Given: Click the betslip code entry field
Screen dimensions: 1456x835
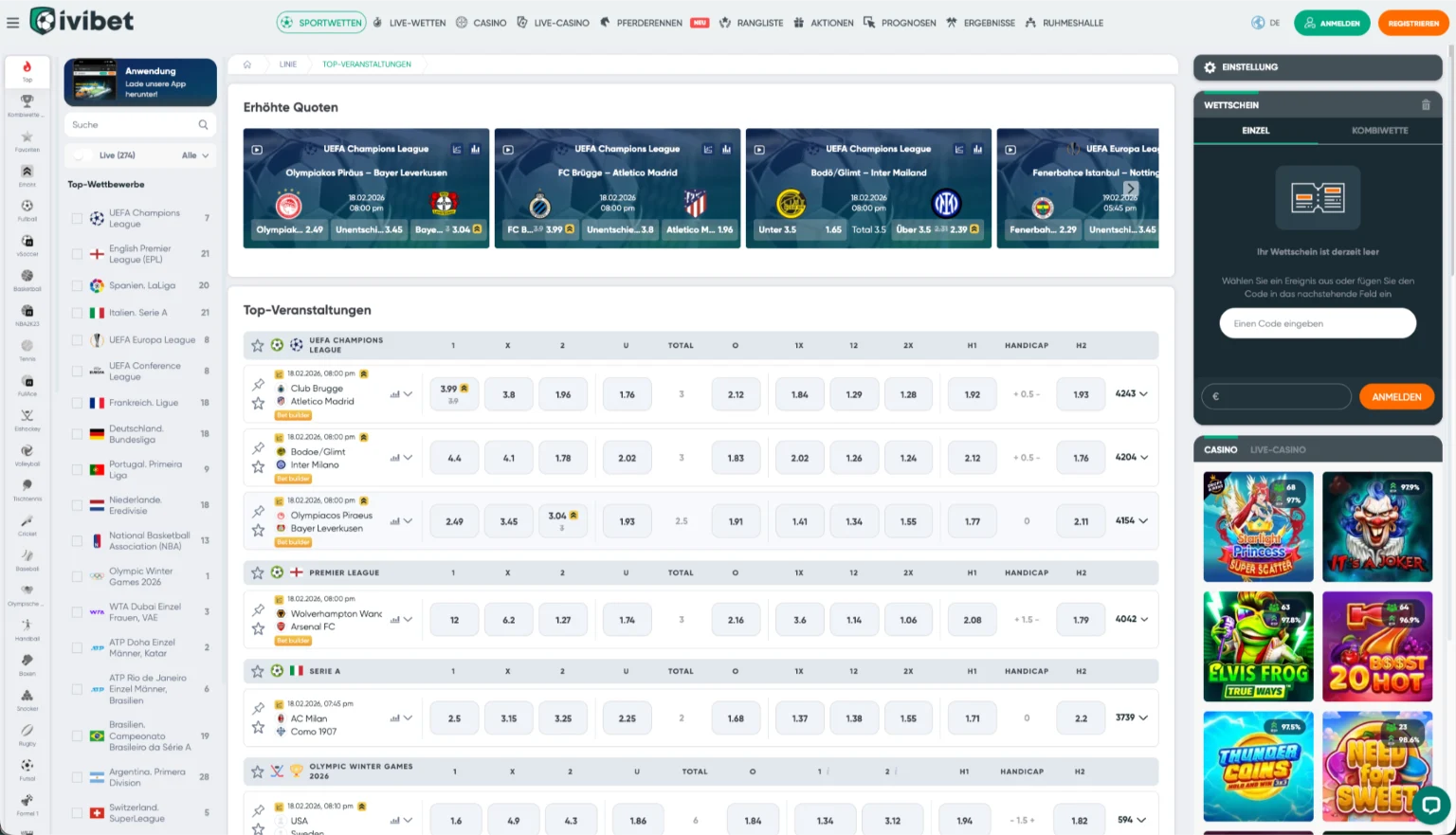Looking at the screenshot, I should tap(1317, 323).
